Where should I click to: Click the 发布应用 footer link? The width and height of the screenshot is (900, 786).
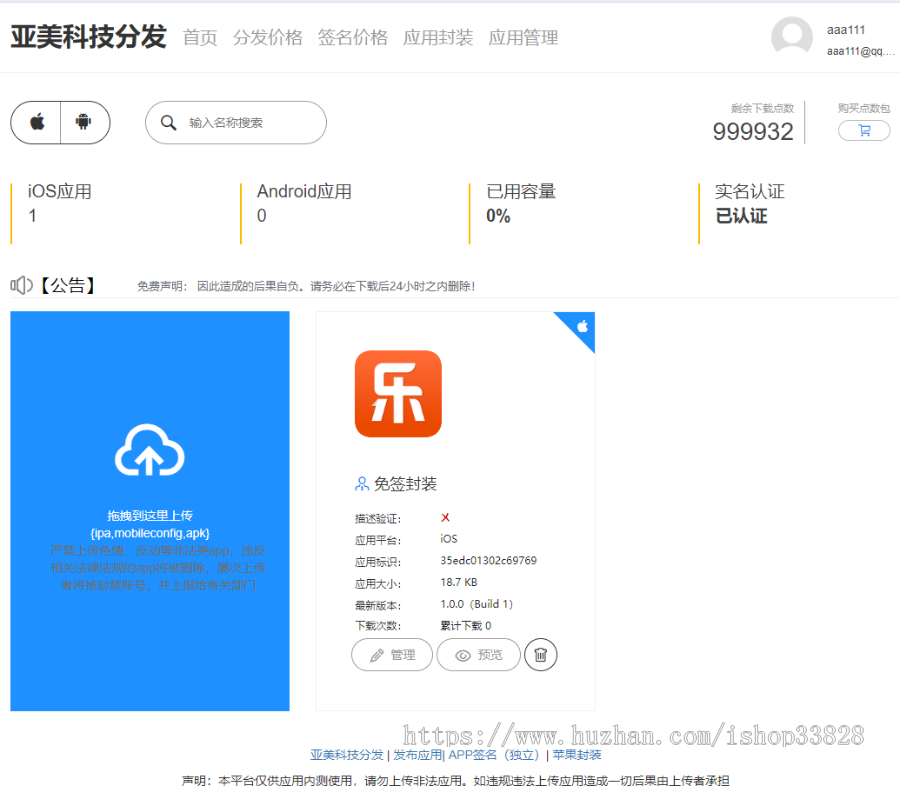417,755
